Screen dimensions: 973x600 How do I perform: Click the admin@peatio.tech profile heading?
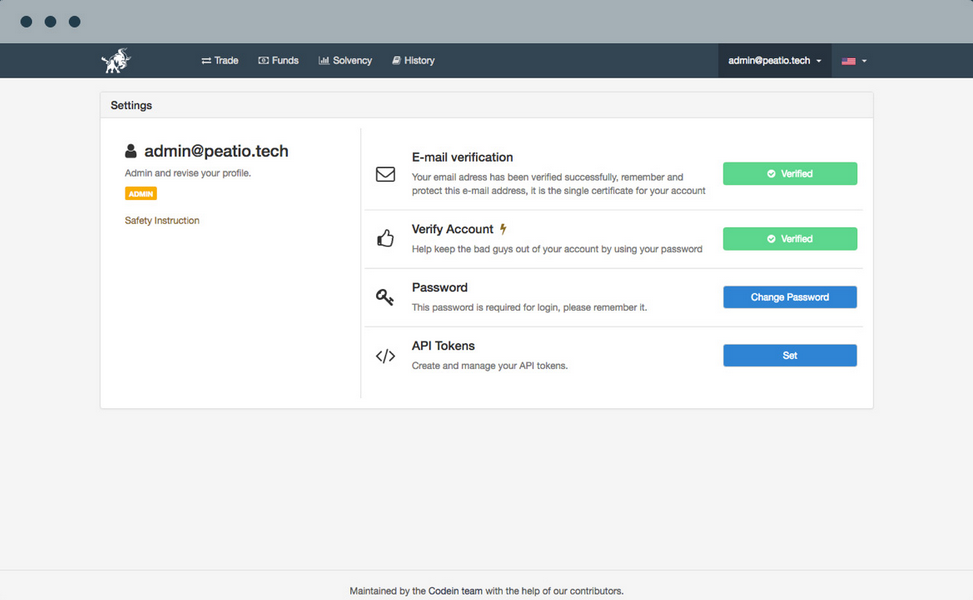(216, 151)
